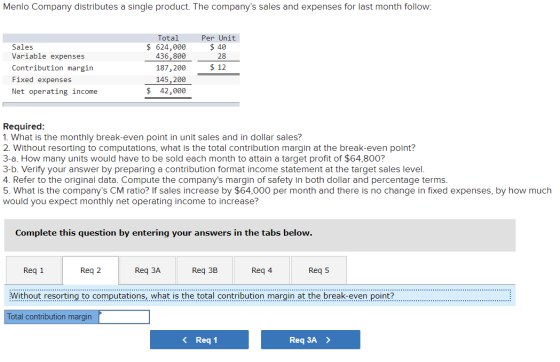Click the Total contribution margin input box
This screenshot has width=560, height=362.
tap(124, 317)
